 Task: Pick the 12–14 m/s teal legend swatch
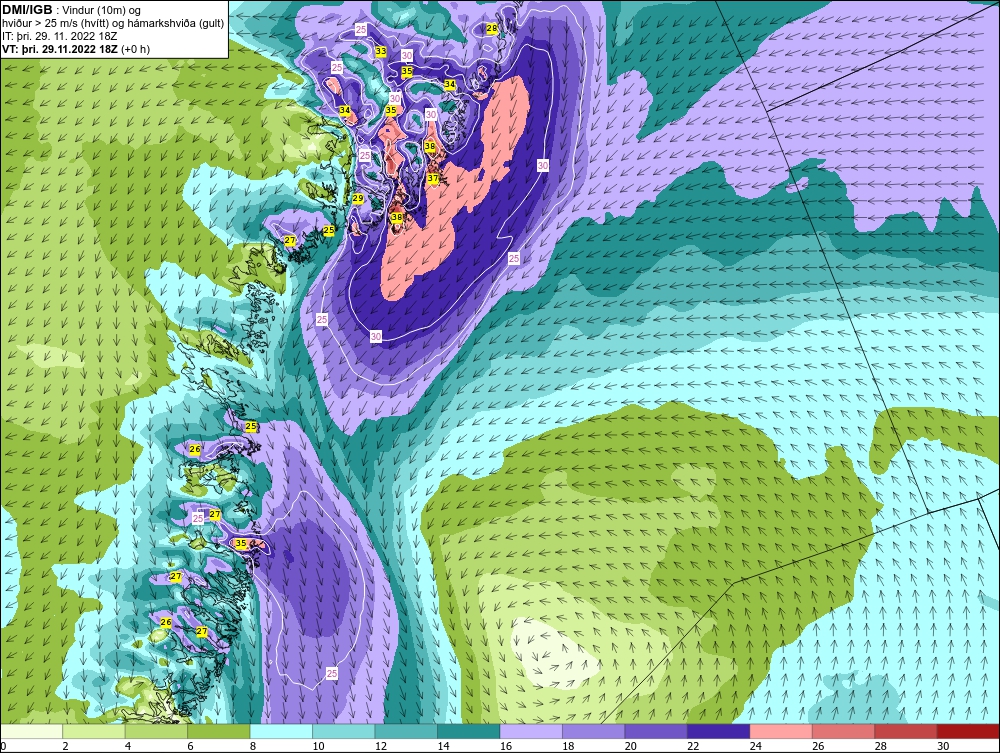coord(406,731)
